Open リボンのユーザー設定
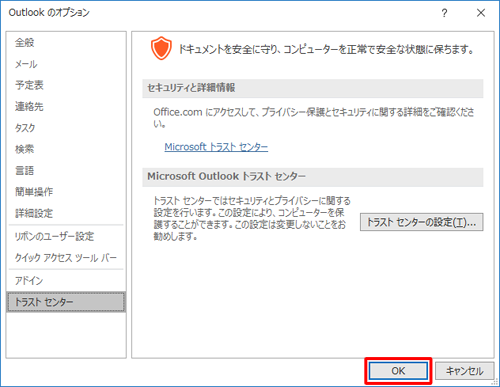The width and height of the screenshot is (500, 387). coord(66,236)
